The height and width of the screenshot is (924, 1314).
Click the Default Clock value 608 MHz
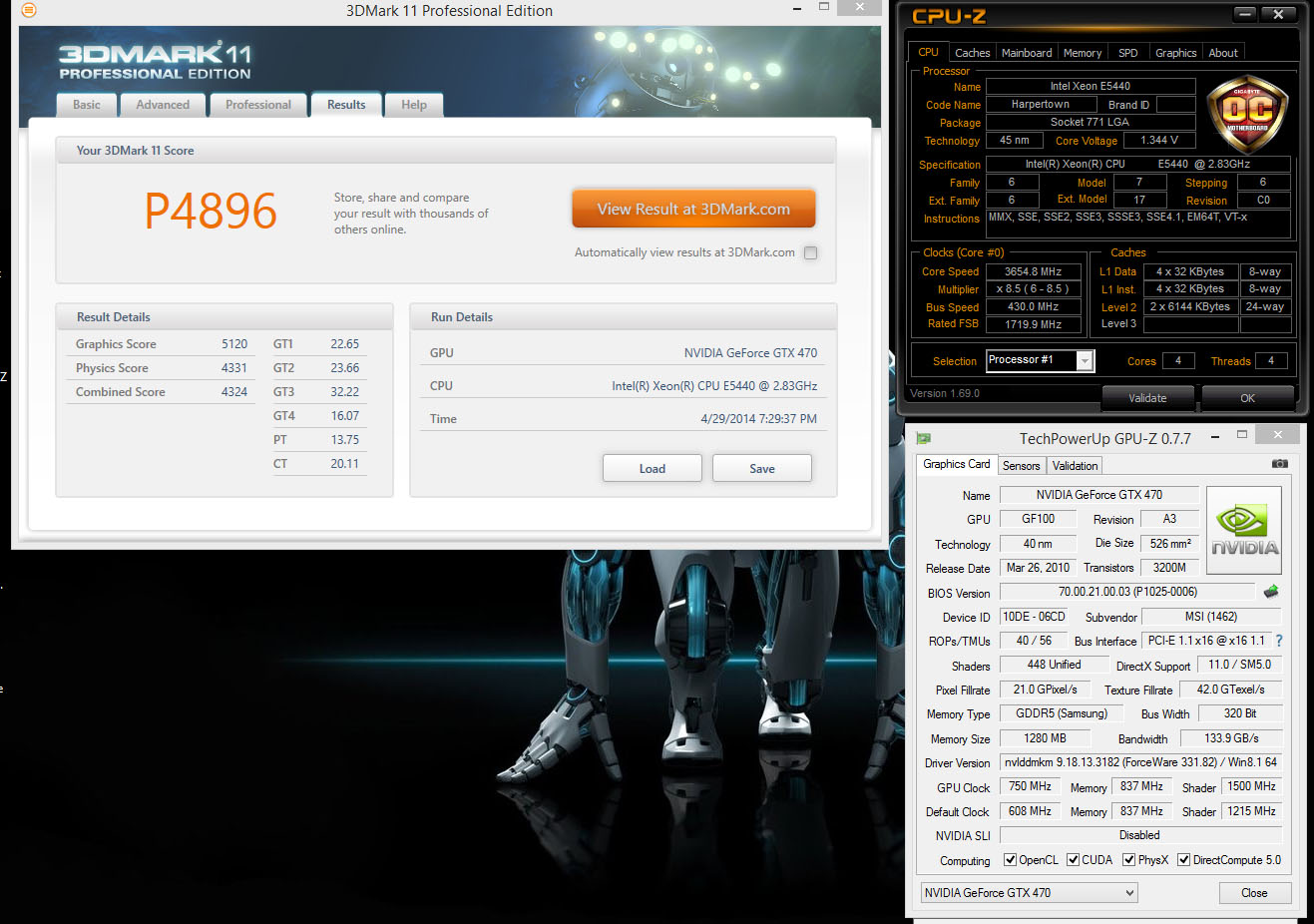tap(1030, 811)
